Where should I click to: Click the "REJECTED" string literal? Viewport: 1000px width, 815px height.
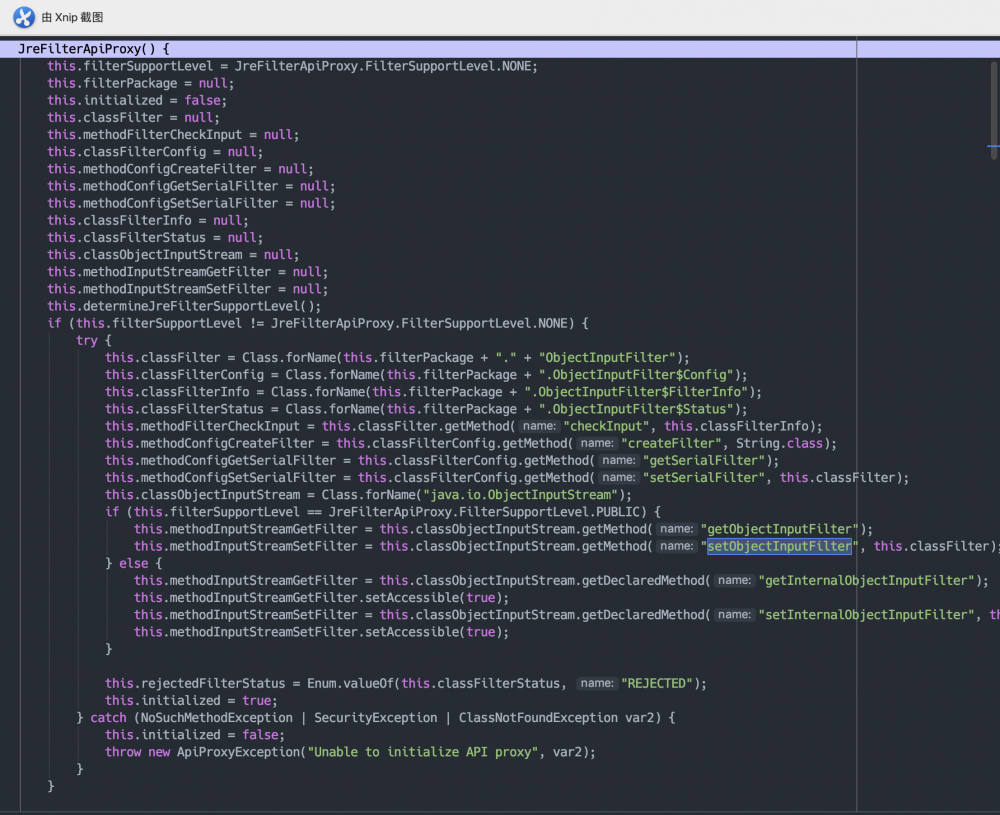657,684
